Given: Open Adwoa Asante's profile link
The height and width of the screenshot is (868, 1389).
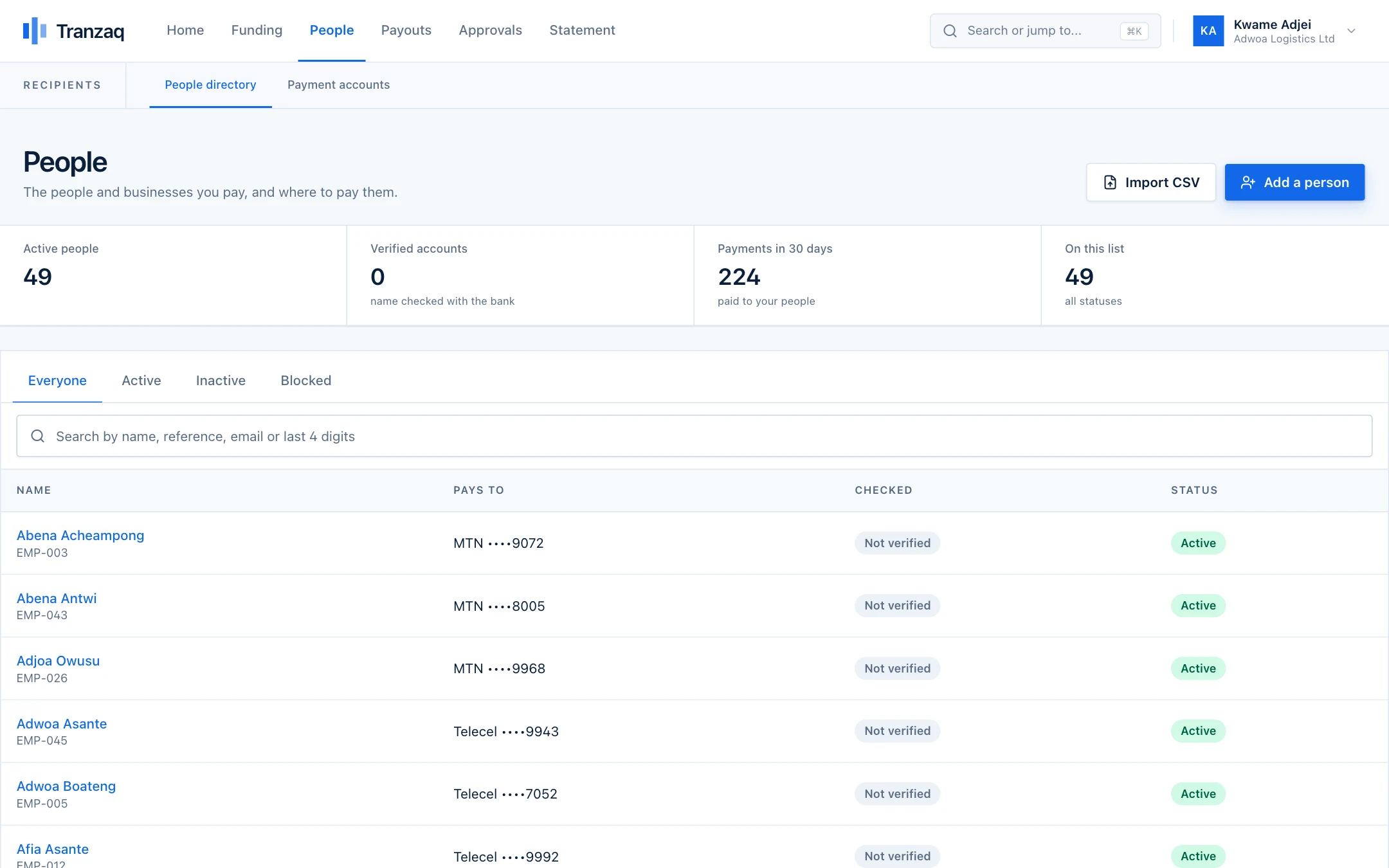Looking at the screenshot, I should point(62,724).
